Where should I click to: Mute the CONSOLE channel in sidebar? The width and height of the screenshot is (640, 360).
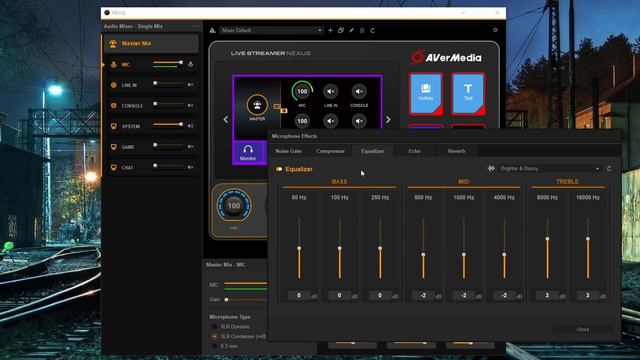[191, 105]
